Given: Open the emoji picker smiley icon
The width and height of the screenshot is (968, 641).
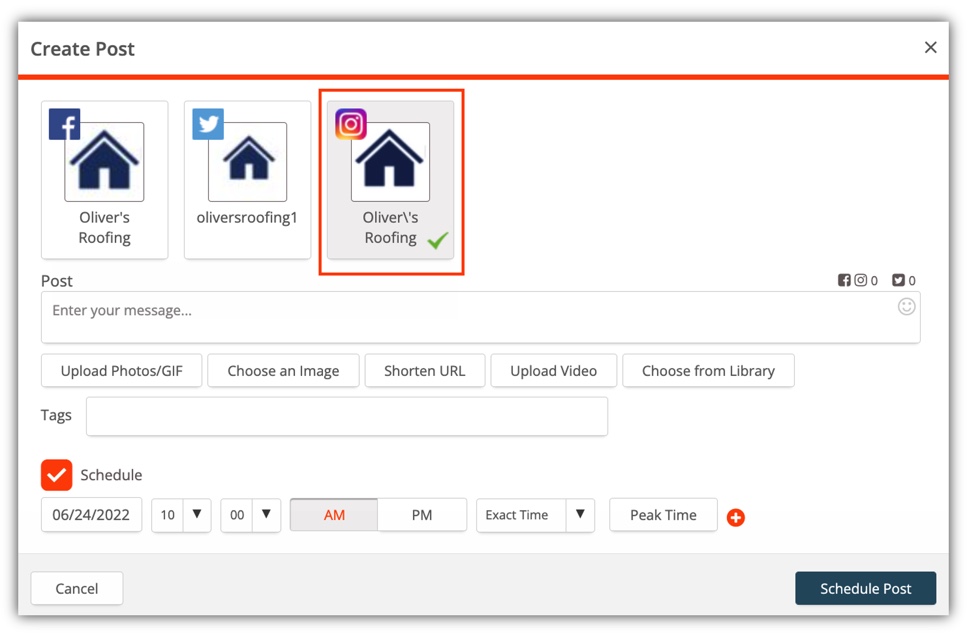Looking at the screenshot, I should (906, 306).
